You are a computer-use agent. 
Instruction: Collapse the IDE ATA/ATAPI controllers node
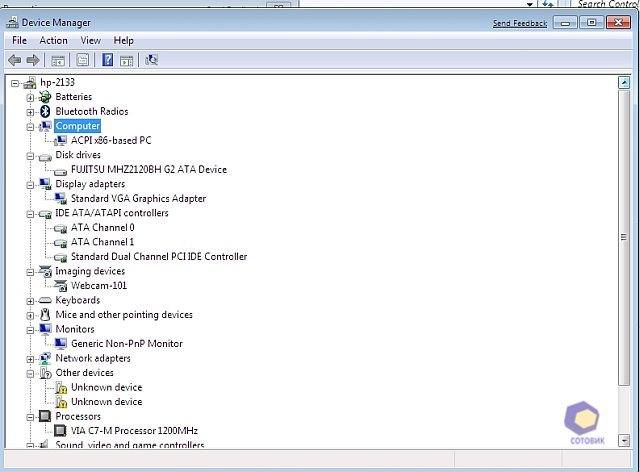tap(31, 213)
